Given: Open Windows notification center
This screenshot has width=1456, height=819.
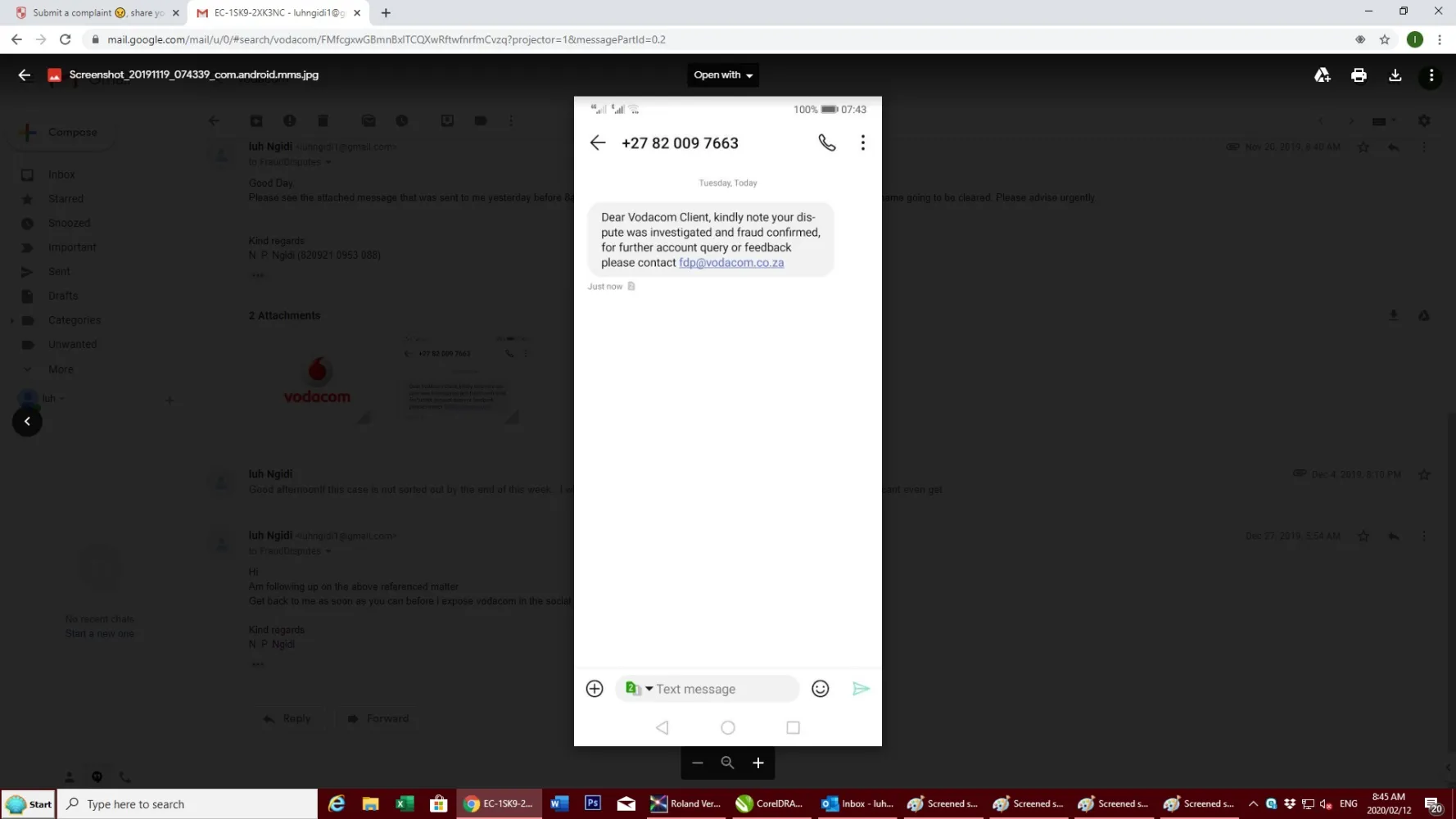Looking at the screenshot, I should 1432,804.
